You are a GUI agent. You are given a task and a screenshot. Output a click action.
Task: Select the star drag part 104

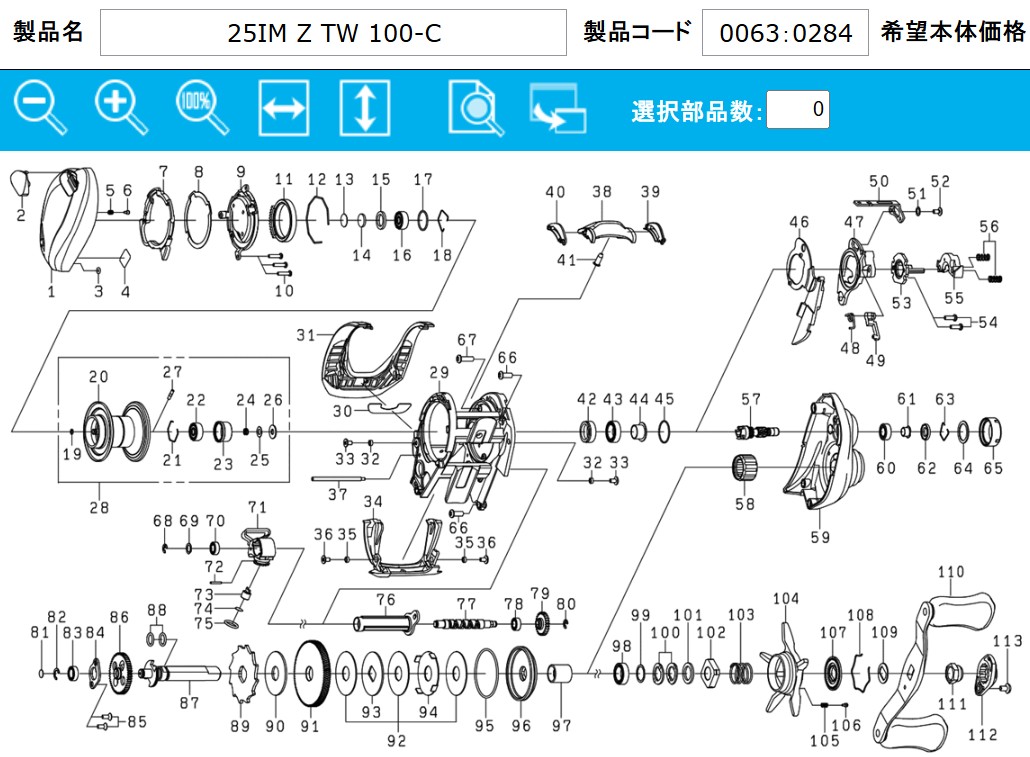tap(783, 663)
